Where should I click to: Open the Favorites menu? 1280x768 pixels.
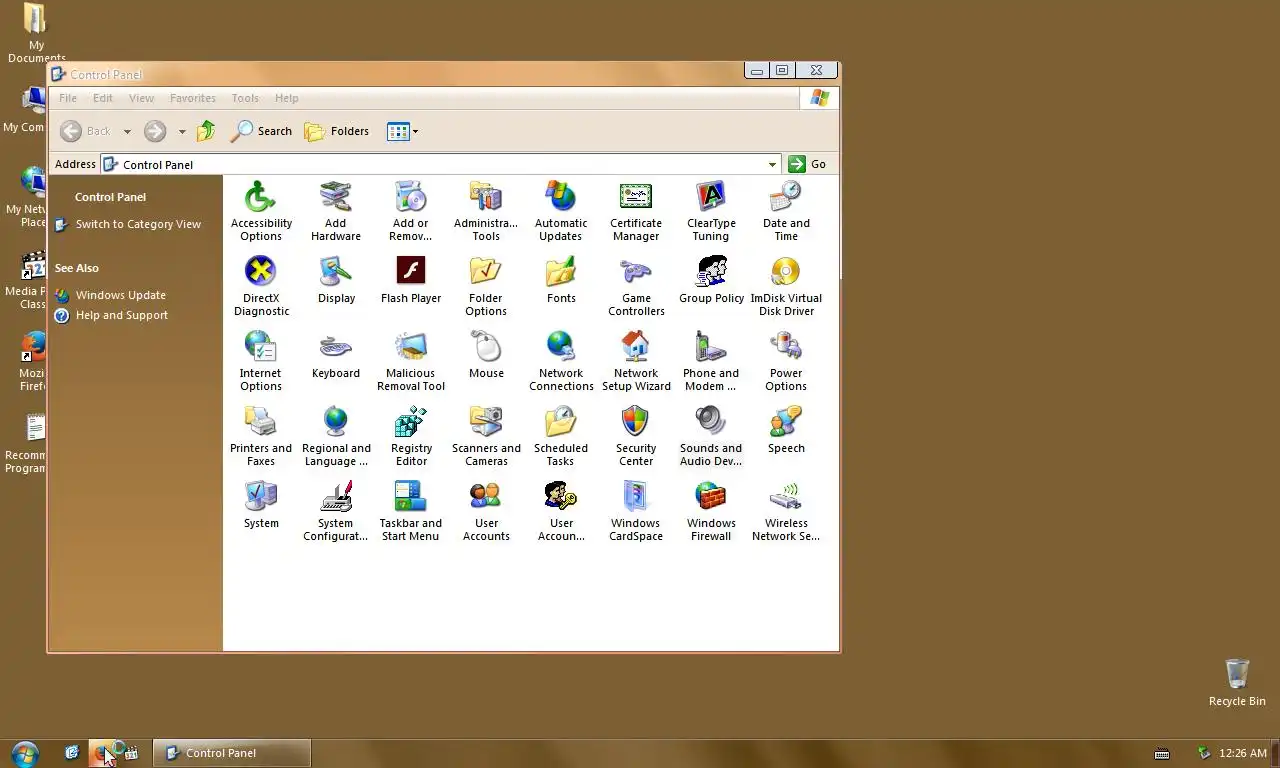click(x=193, y=98)
